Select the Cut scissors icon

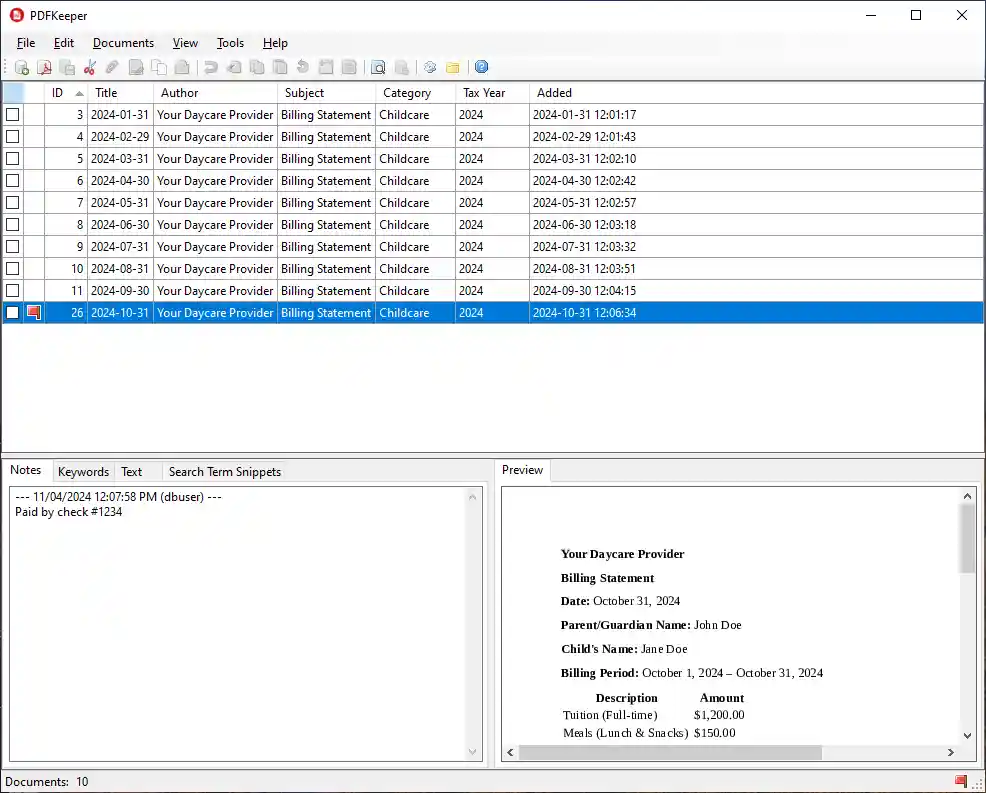click(90, 67)
